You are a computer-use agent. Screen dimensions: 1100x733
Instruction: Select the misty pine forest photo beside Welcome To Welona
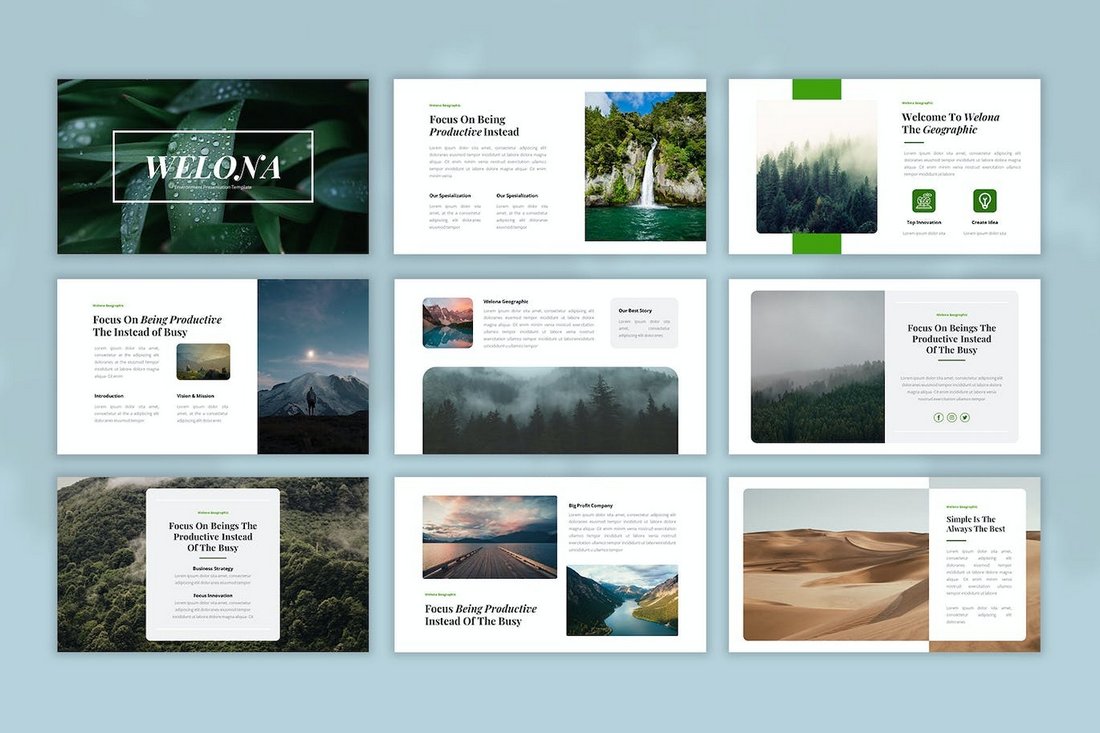click(x=817, y=167)
